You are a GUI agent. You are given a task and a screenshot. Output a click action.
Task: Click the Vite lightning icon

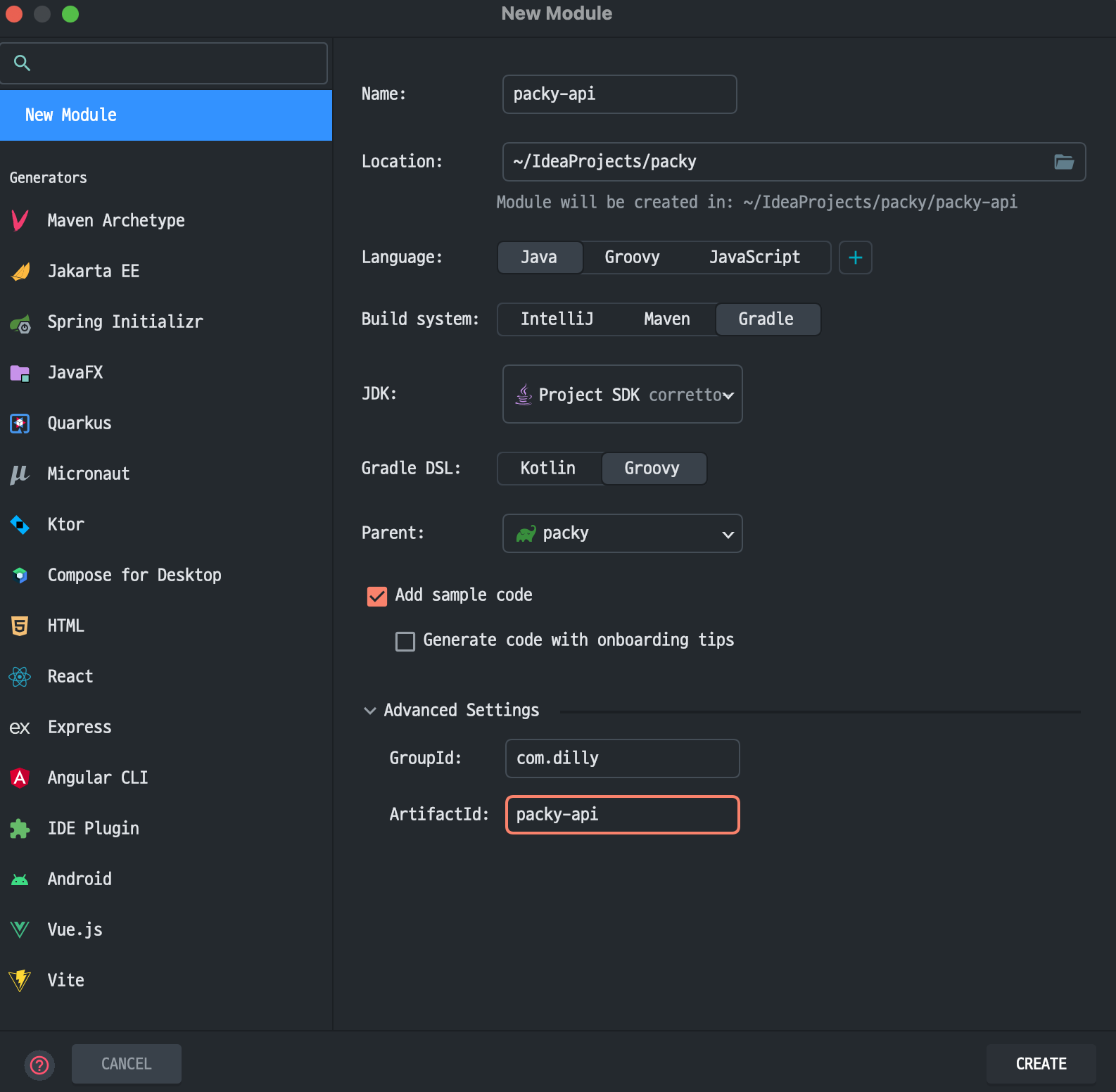(x=20, y=980)
